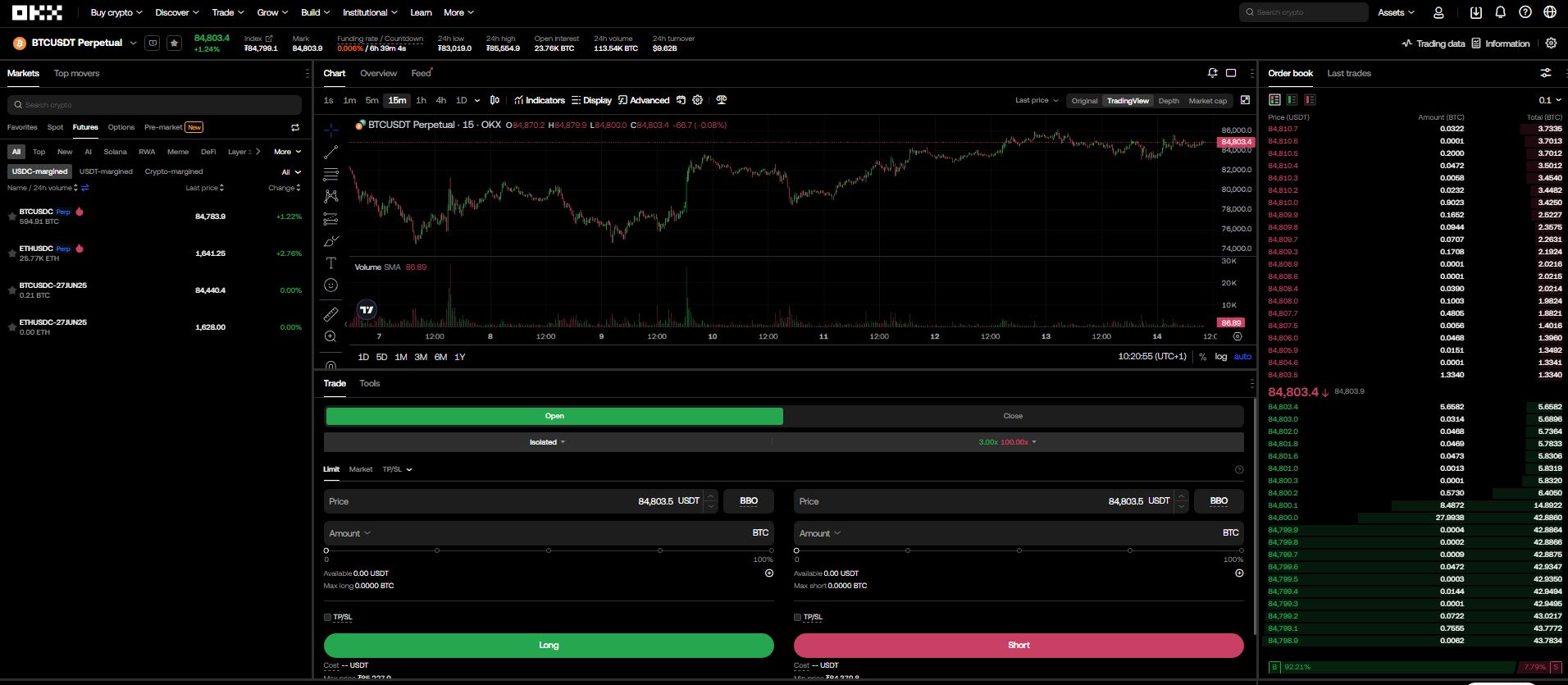
Task: Open the Isolated margin mode dropdown
Action: (547, 442)
